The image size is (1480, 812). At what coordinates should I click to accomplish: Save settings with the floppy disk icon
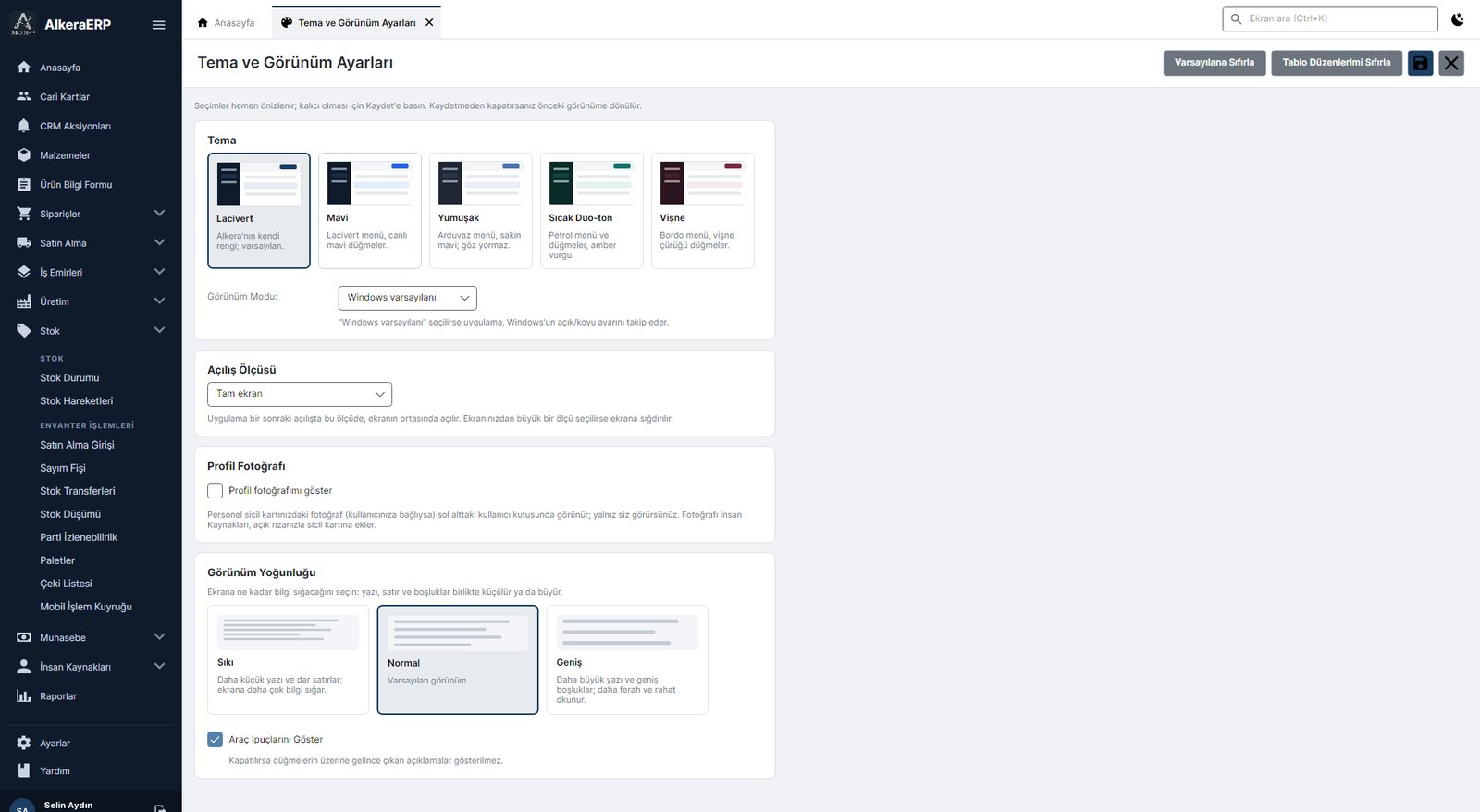[x=1421, y=63]
